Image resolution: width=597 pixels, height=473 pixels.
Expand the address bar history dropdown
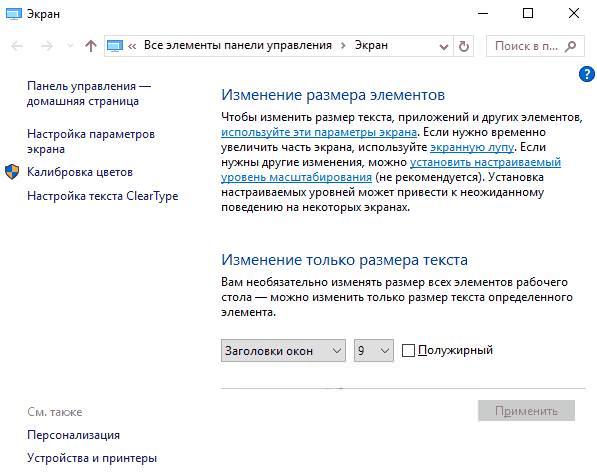click(x=444, y=46)
